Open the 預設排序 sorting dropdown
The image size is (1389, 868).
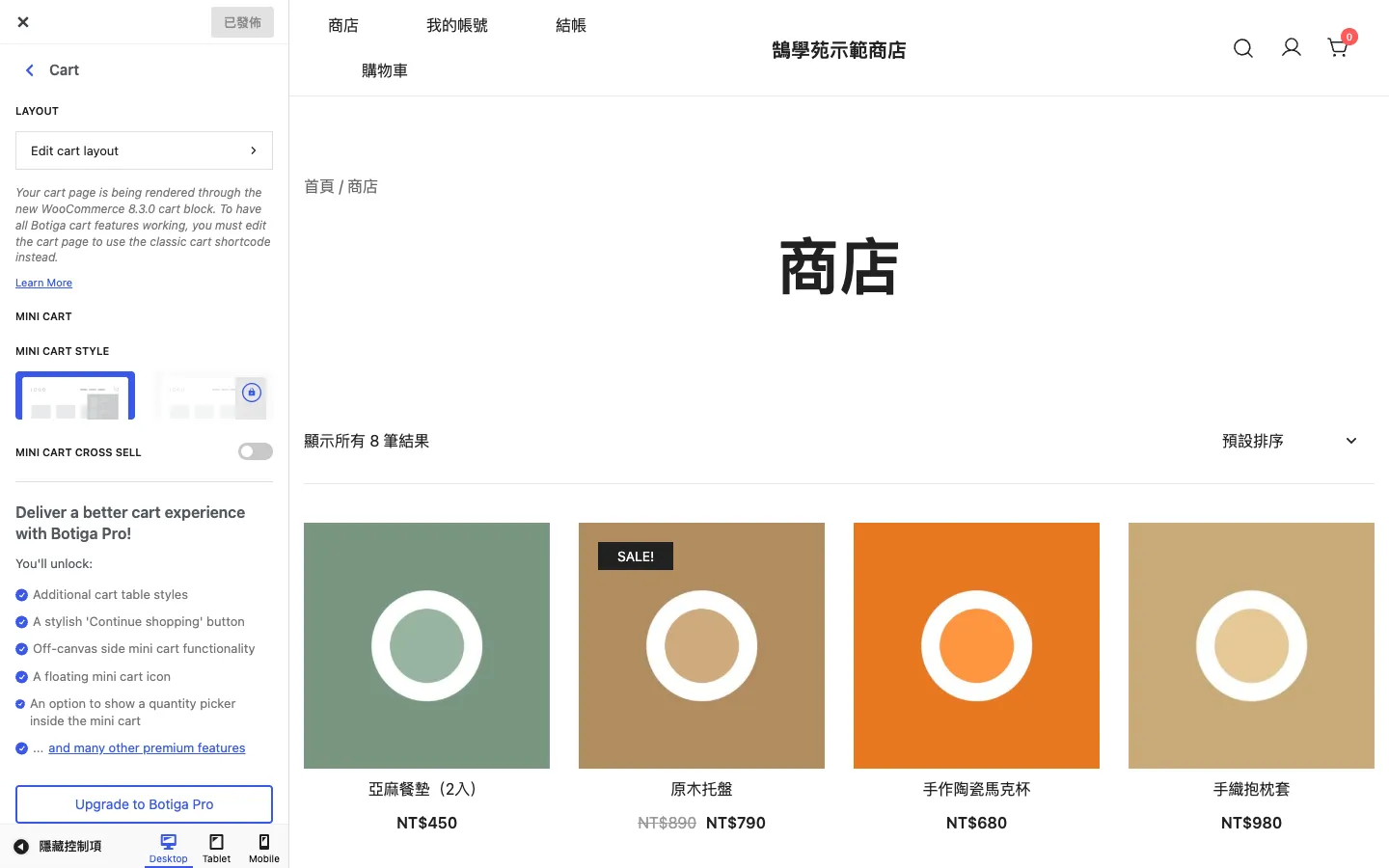coord(1290,441)
